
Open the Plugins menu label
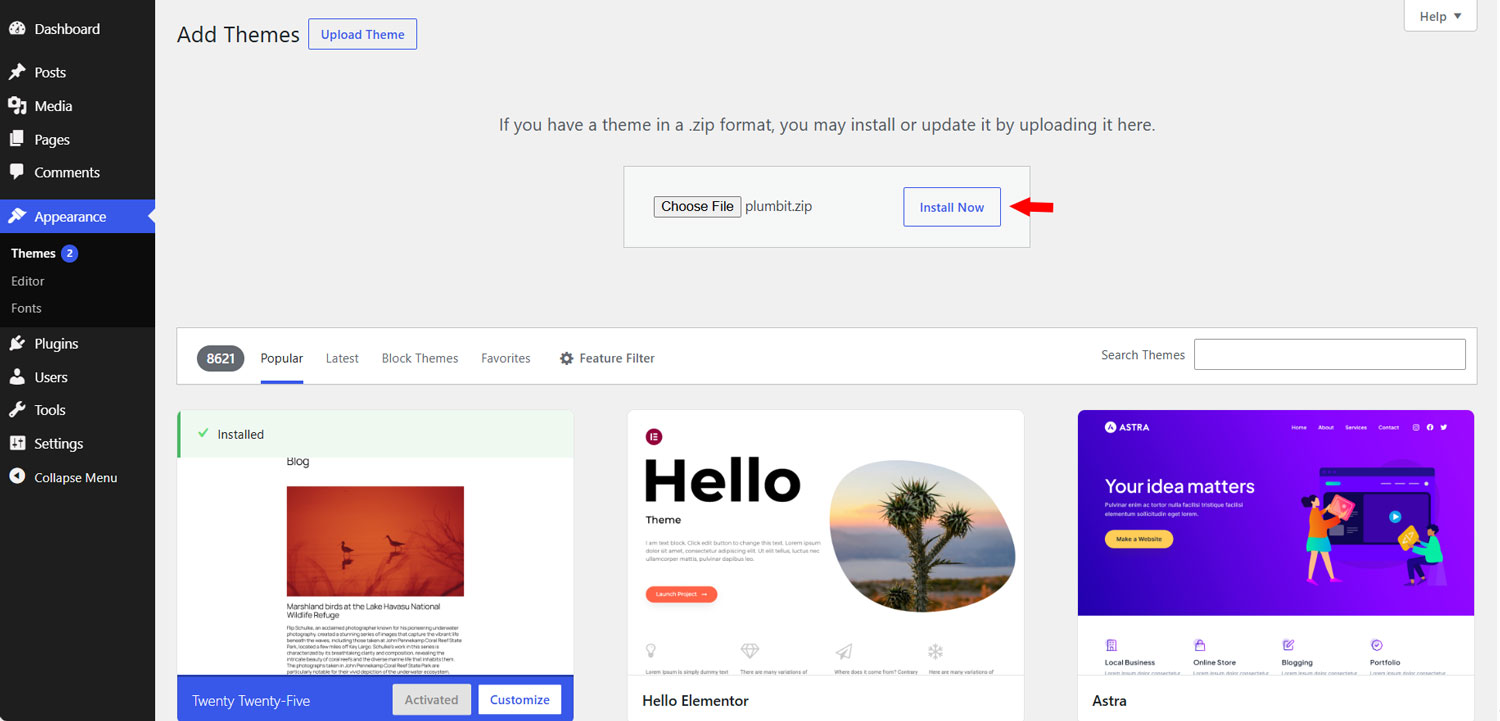click(56, 343)
